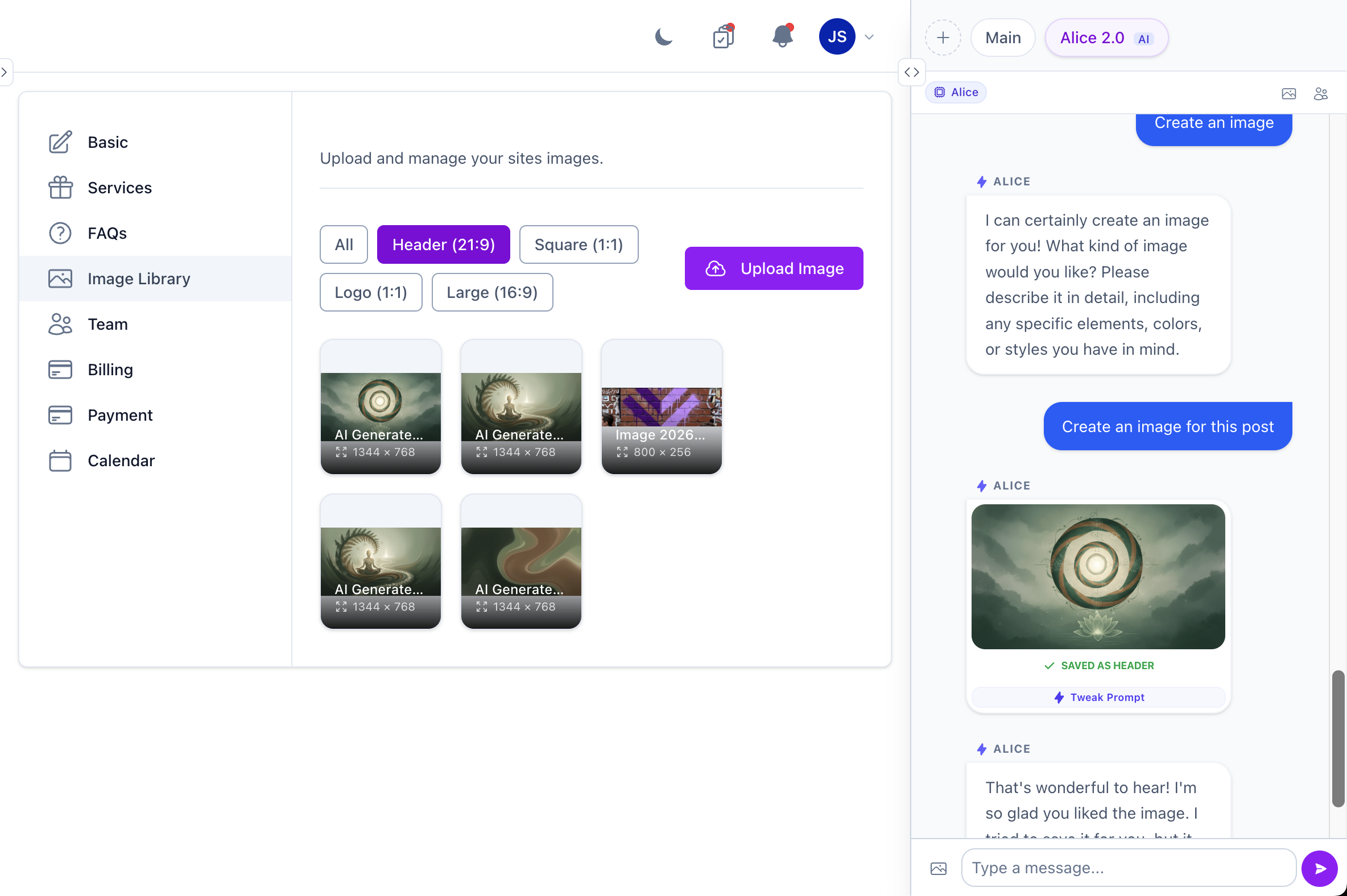Expand the collapsed left sidebar arrow
1347x896 pixels.
(5, 72)
